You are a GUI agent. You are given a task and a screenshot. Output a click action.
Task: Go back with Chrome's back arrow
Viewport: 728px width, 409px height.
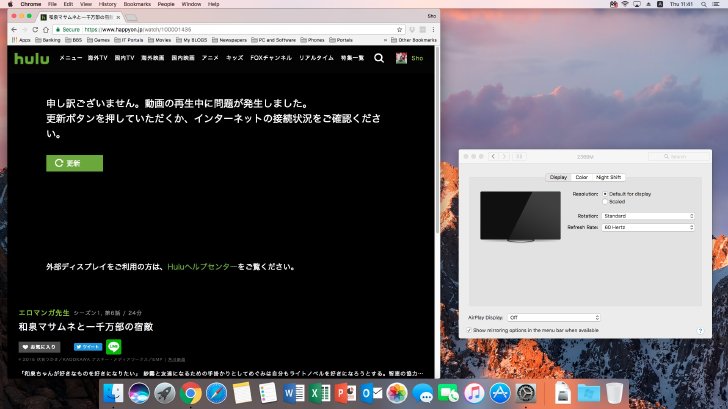click(x=14, y=29)
